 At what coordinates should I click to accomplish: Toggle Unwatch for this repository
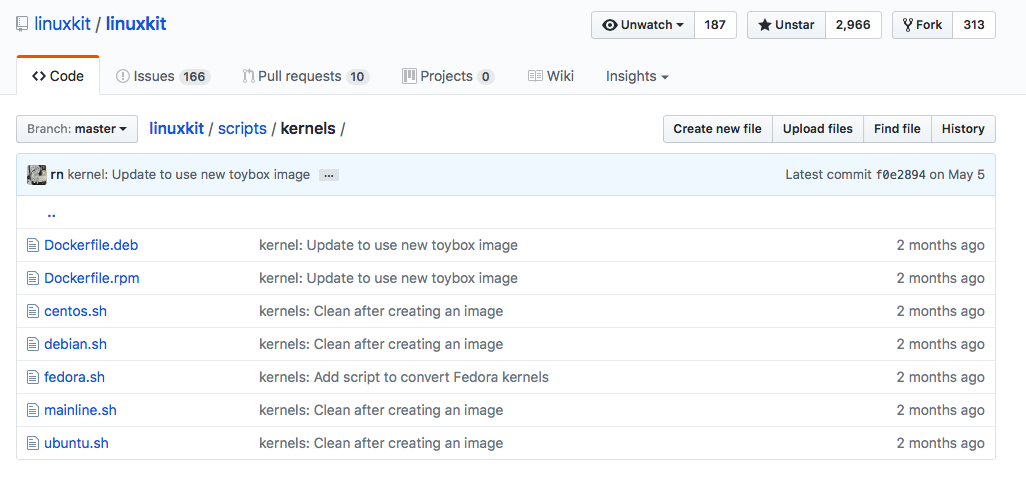click(643, 25)
